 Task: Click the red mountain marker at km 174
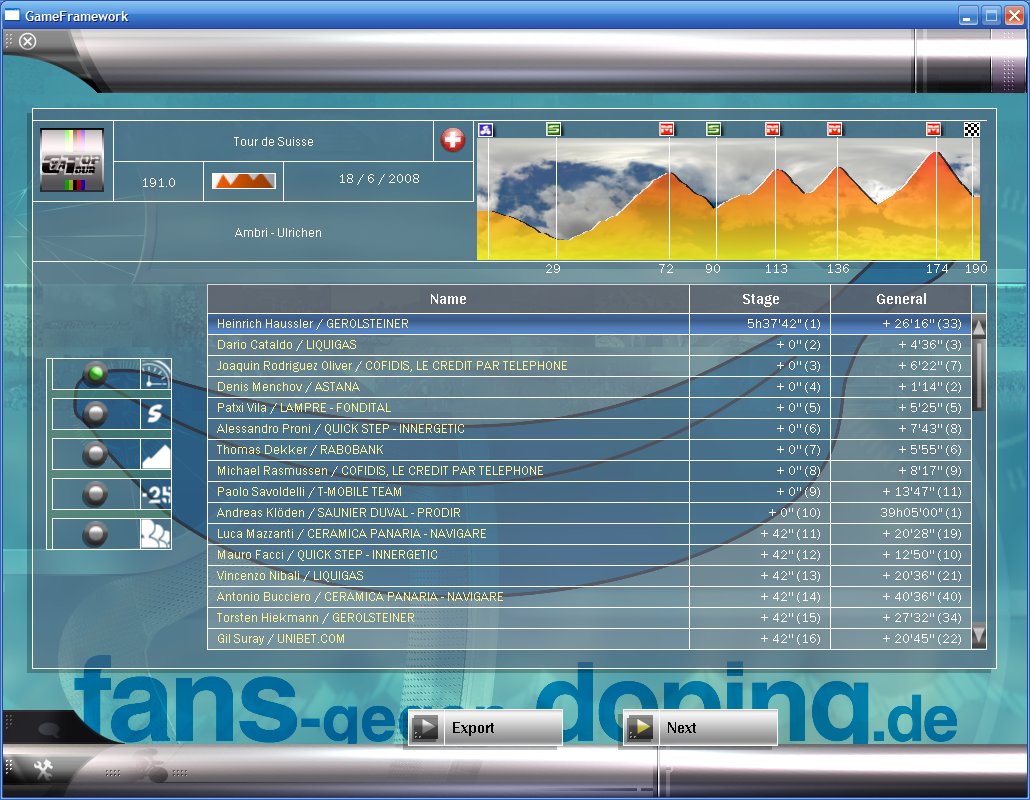pos(933,129)
